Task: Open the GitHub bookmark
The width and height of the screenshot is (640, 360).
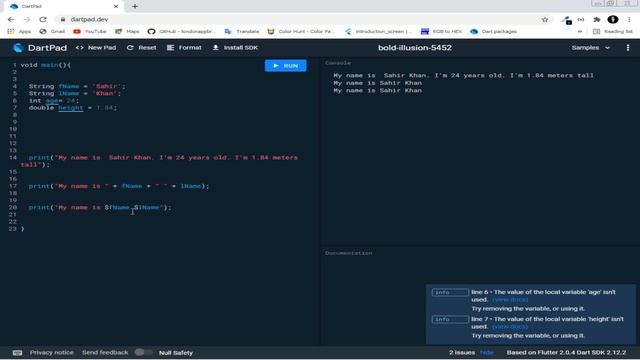Action: 181,31
